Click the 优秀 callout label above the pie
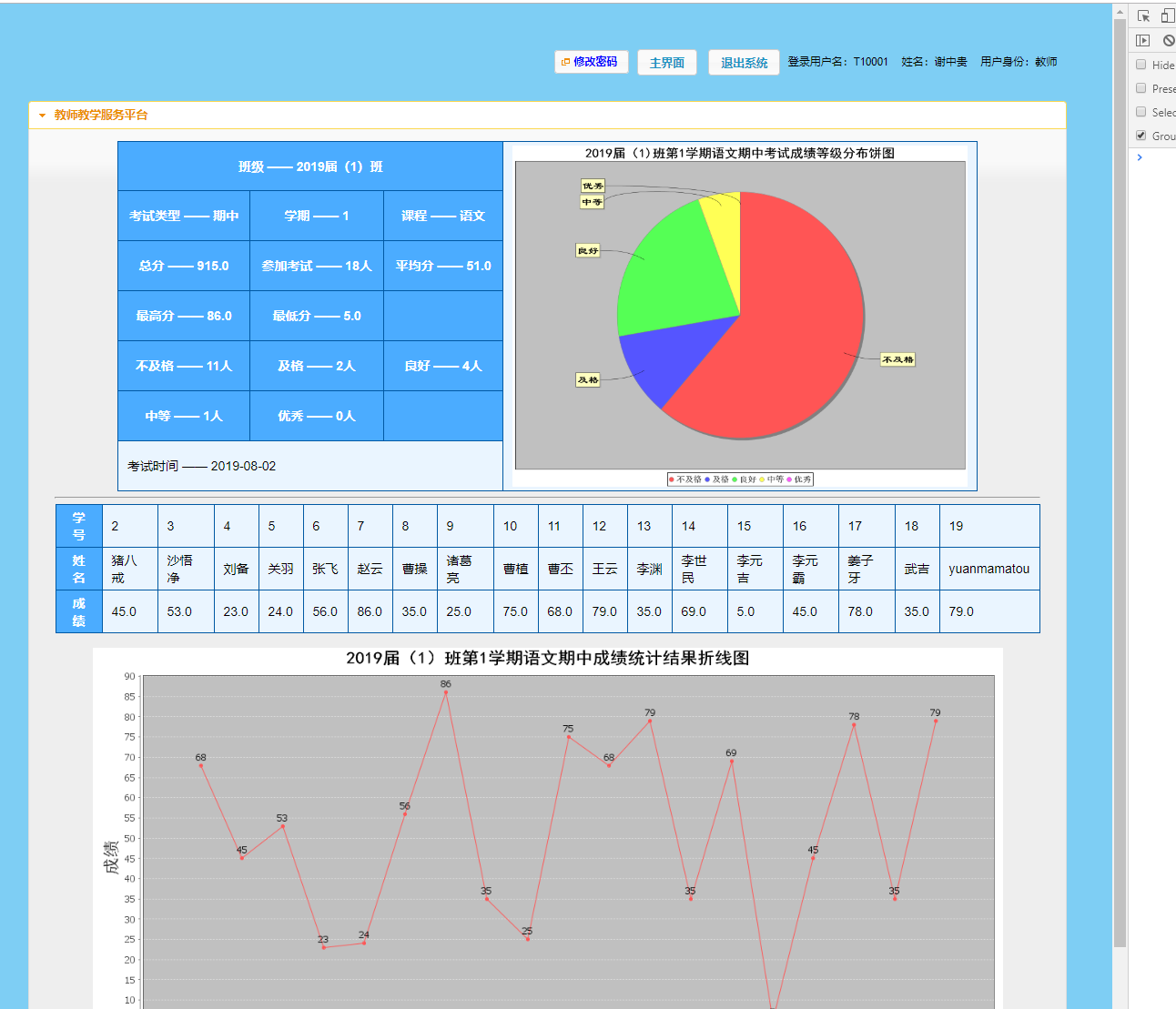 (x=593, y=186)
